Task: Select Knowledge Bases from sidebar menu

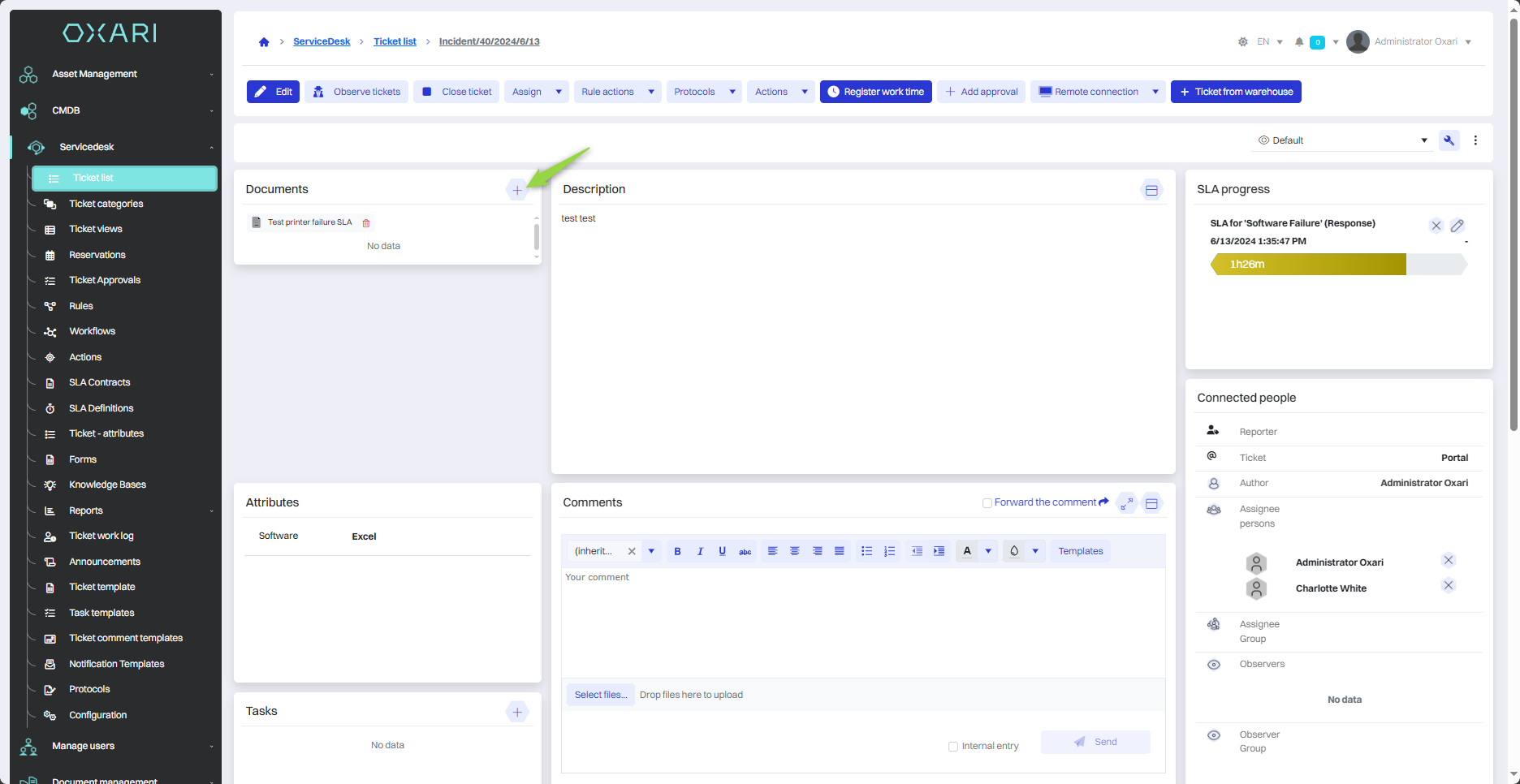Action: [x=107, y=485]
